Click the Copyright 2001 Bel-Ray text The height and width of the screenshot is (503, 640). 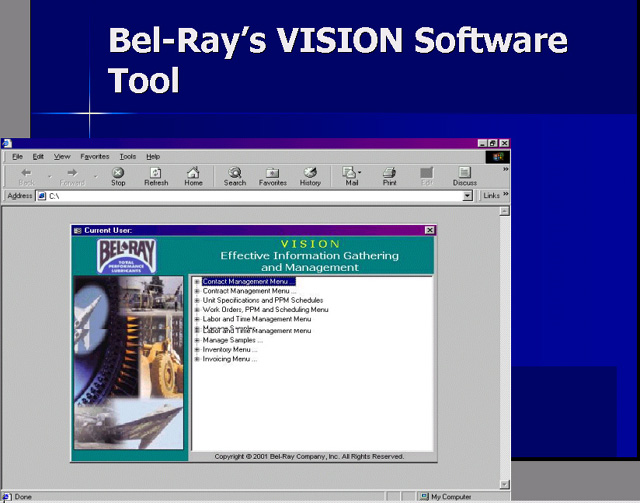click(309, 456)
